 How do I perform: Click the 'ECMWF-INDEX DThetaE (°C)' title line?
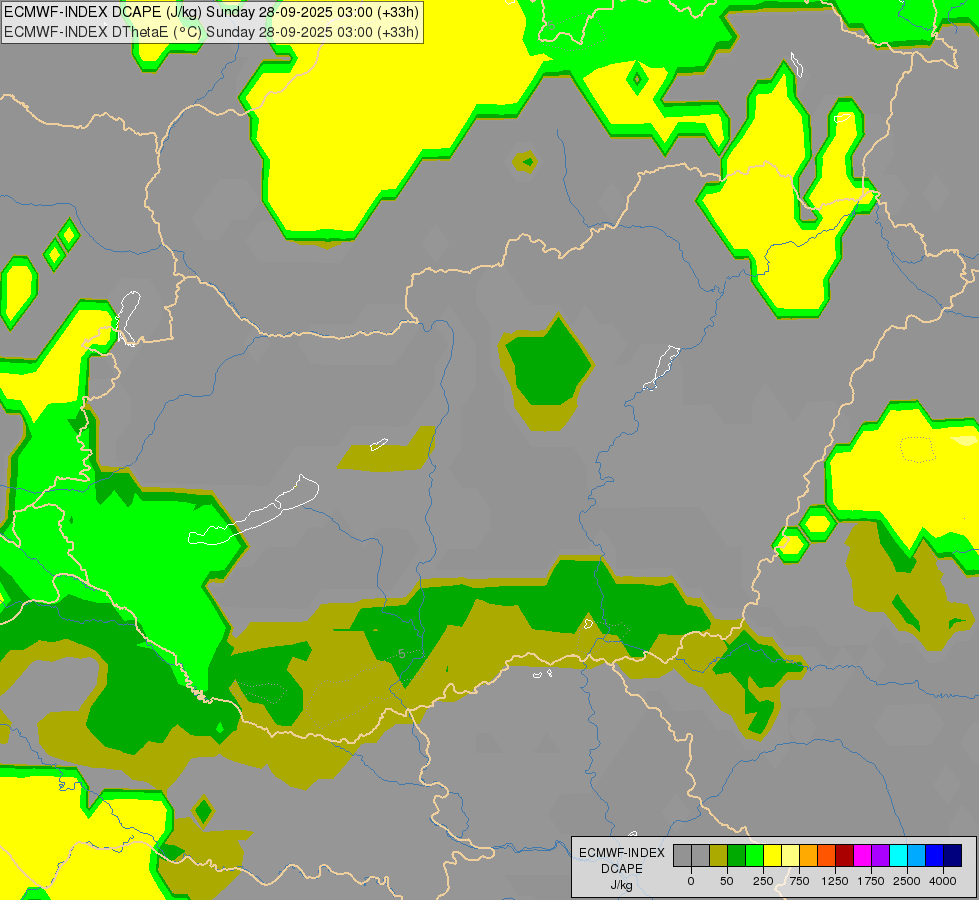(x=211, y=32)
